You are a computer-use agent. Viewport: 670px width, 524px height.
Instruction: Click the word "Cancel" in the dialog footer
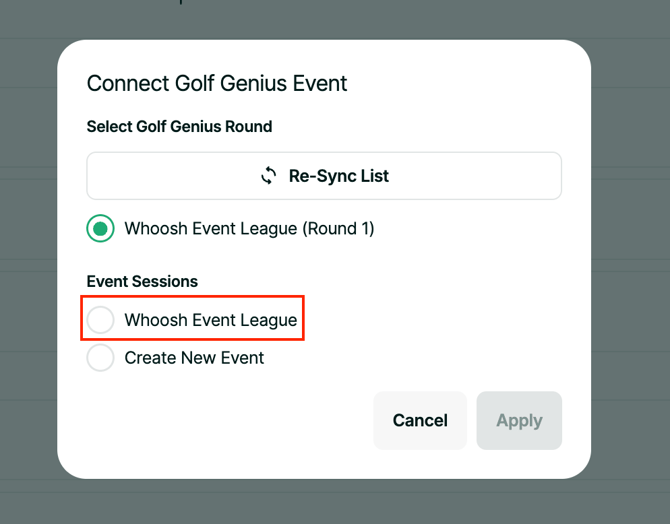coord(420,420)
